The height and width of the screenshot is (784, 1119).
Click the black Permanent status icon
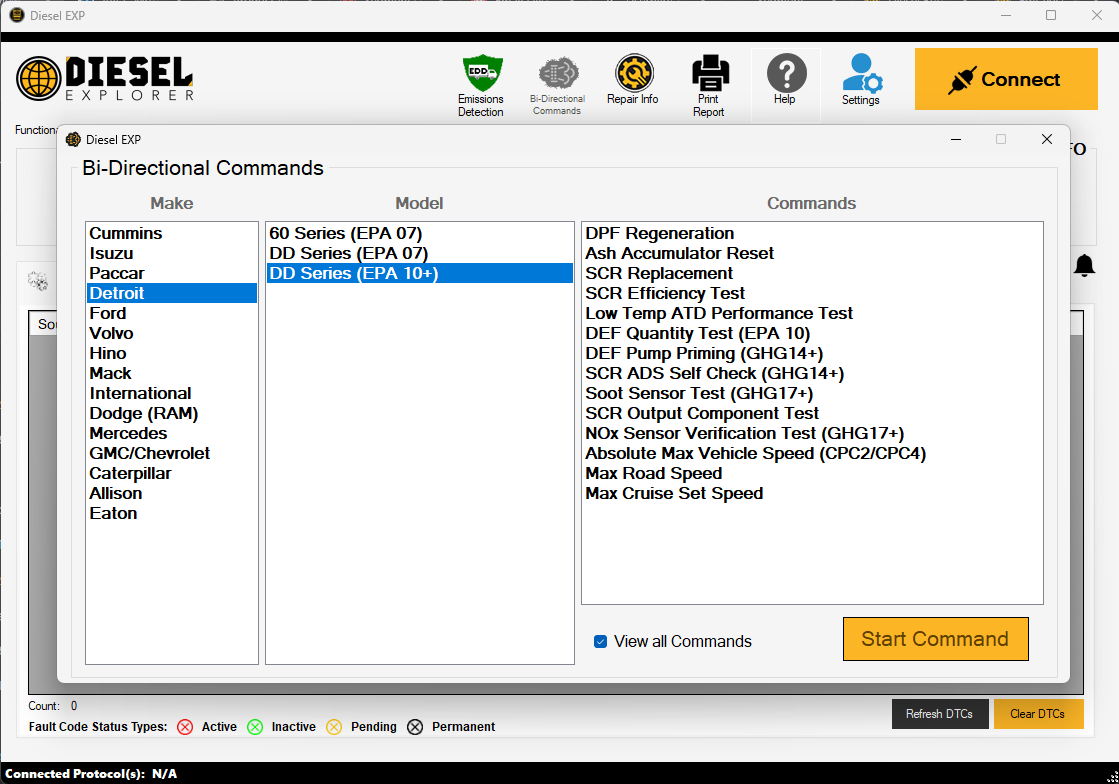(415, 727)
